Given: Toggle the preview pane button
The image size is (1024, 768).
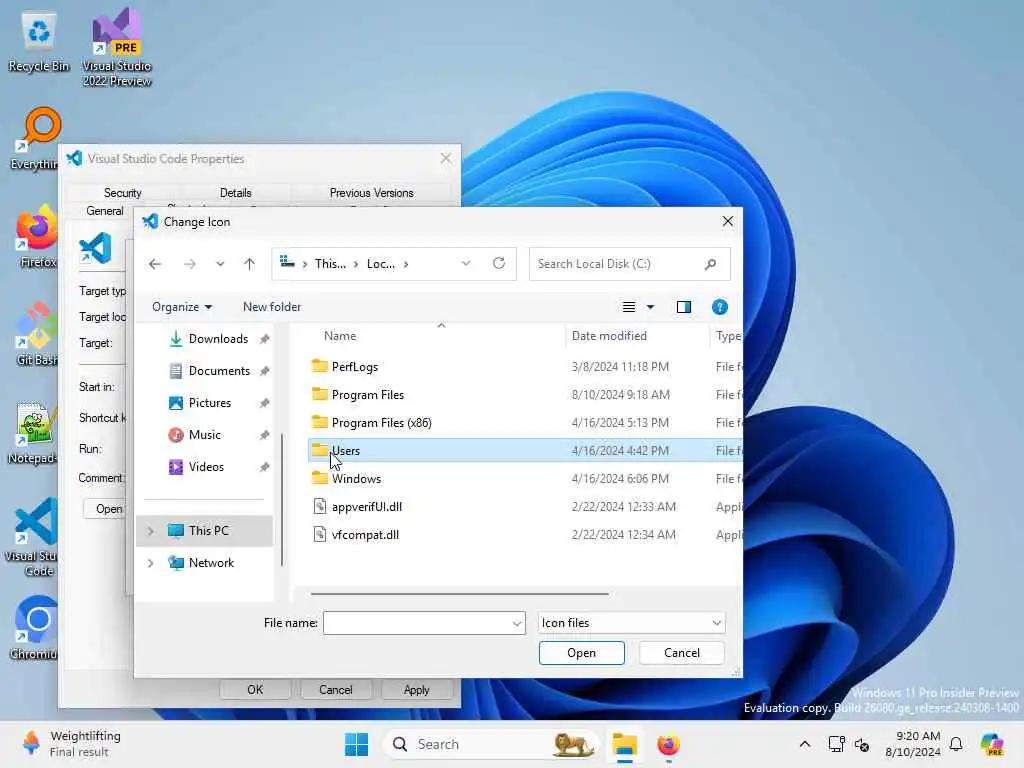Looking at the screenshot, I should click(x=684, y=307).
